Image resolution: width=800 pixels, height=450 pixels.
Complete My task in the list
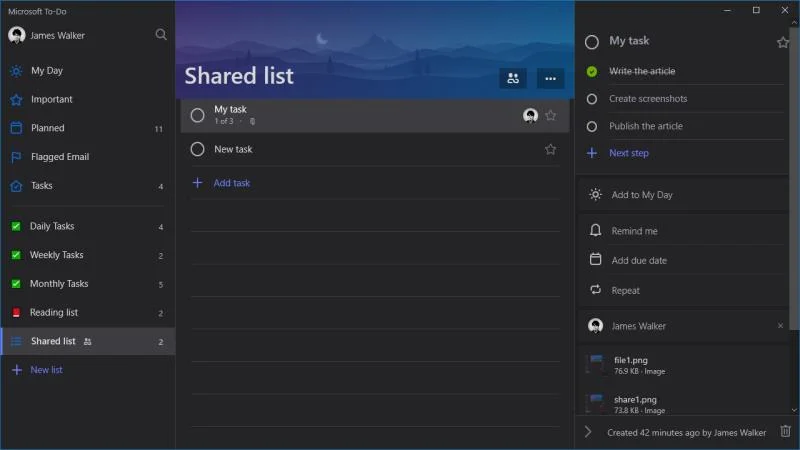197,115
